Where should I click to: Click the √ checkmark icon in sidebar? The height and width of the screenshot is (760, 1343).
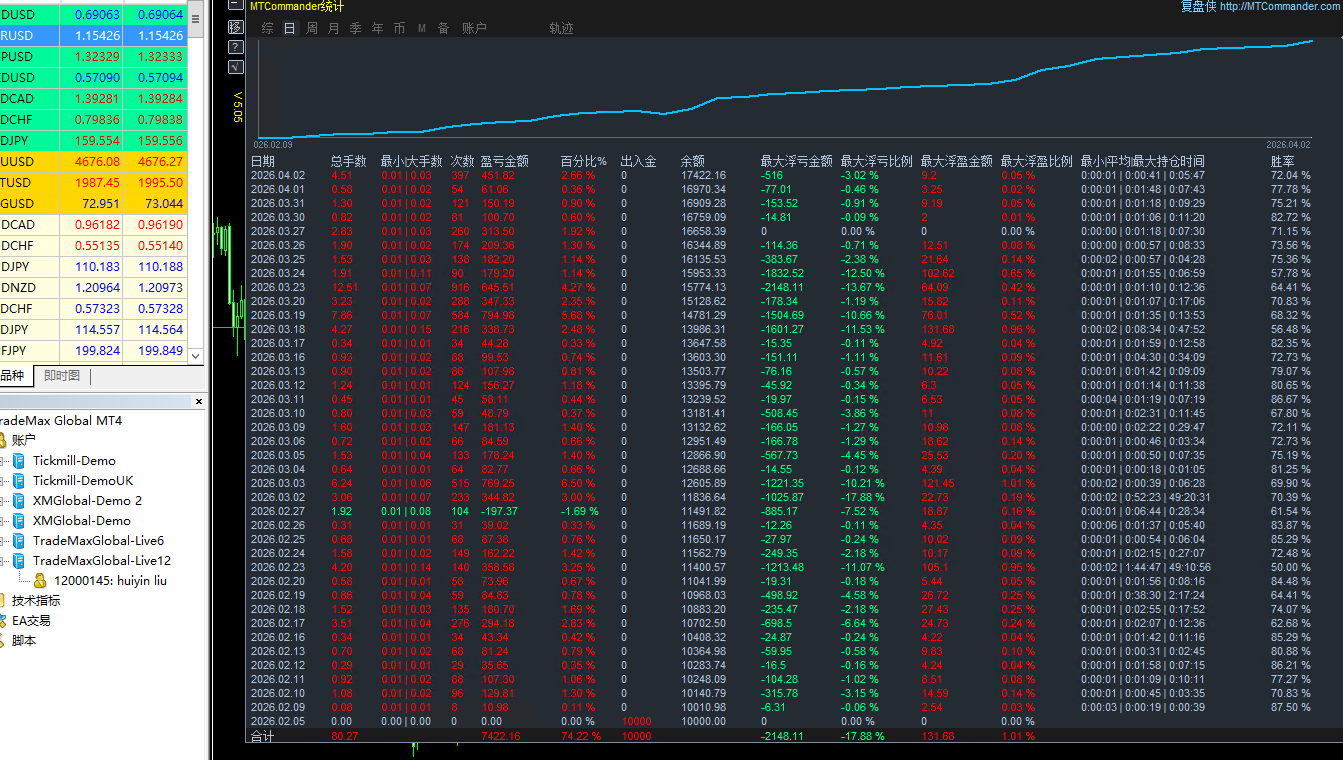235,67
